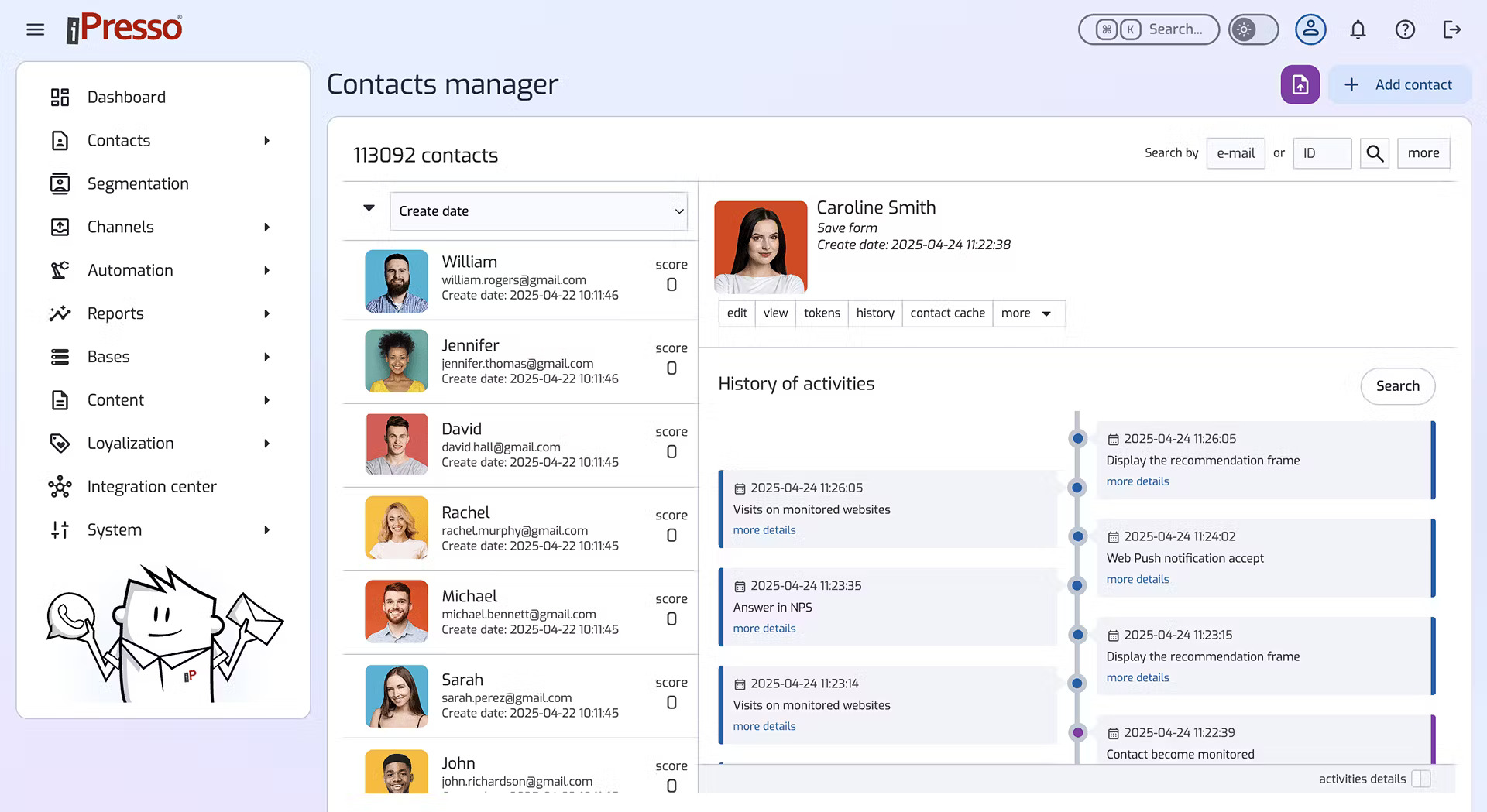The width and height of the screenshot is (1487, 812).
Task: Select Jennifer's contact photo
Action: tap(397, 361)
